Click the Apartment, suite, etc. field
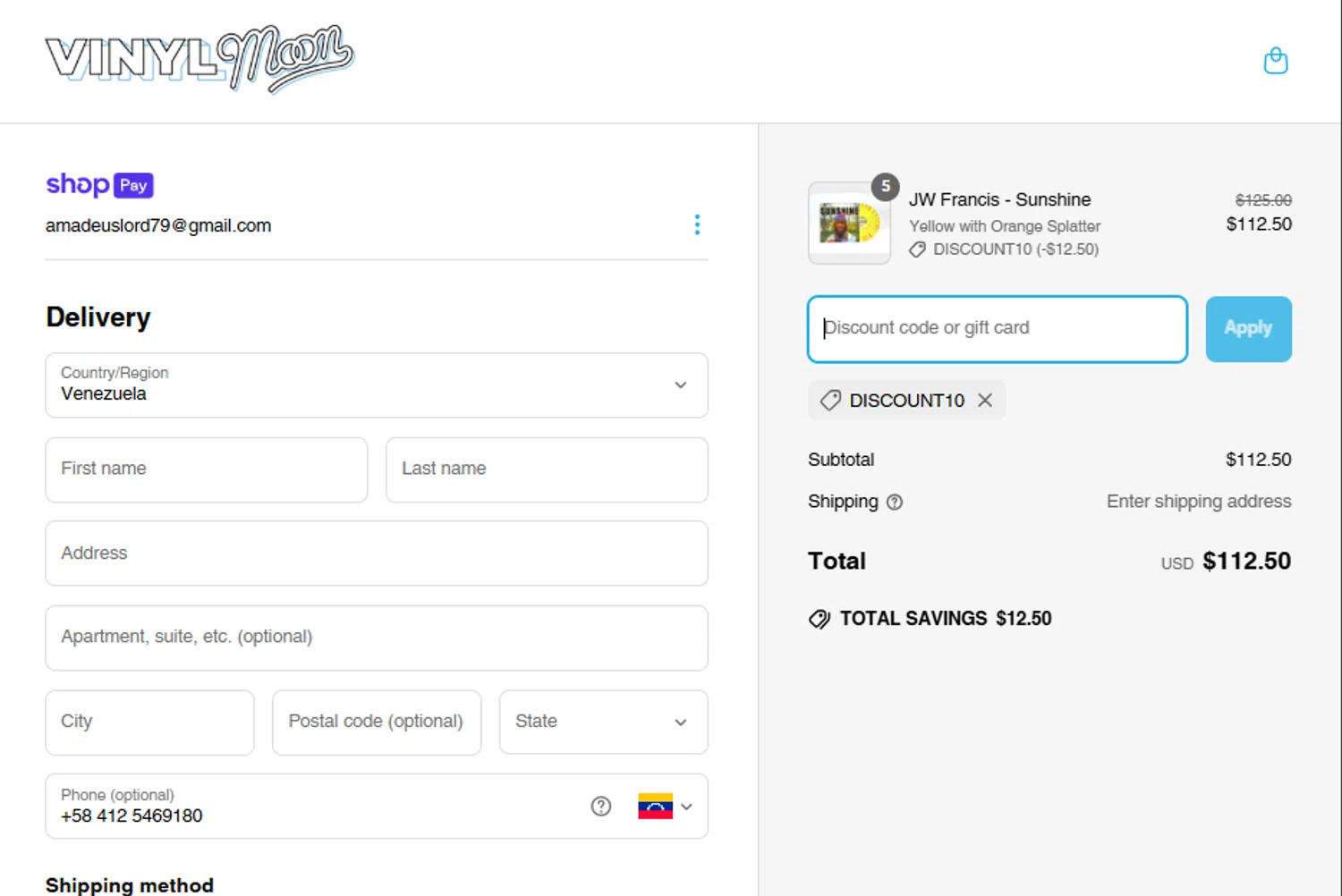This screenshot has width=1342, height=896. point(377,638)
